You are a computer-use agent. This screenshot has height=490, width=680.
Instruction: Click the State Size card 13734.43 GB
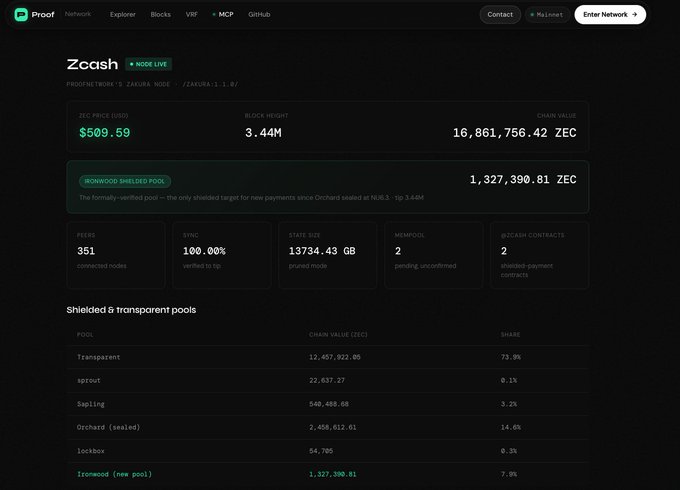click(327, 255)
